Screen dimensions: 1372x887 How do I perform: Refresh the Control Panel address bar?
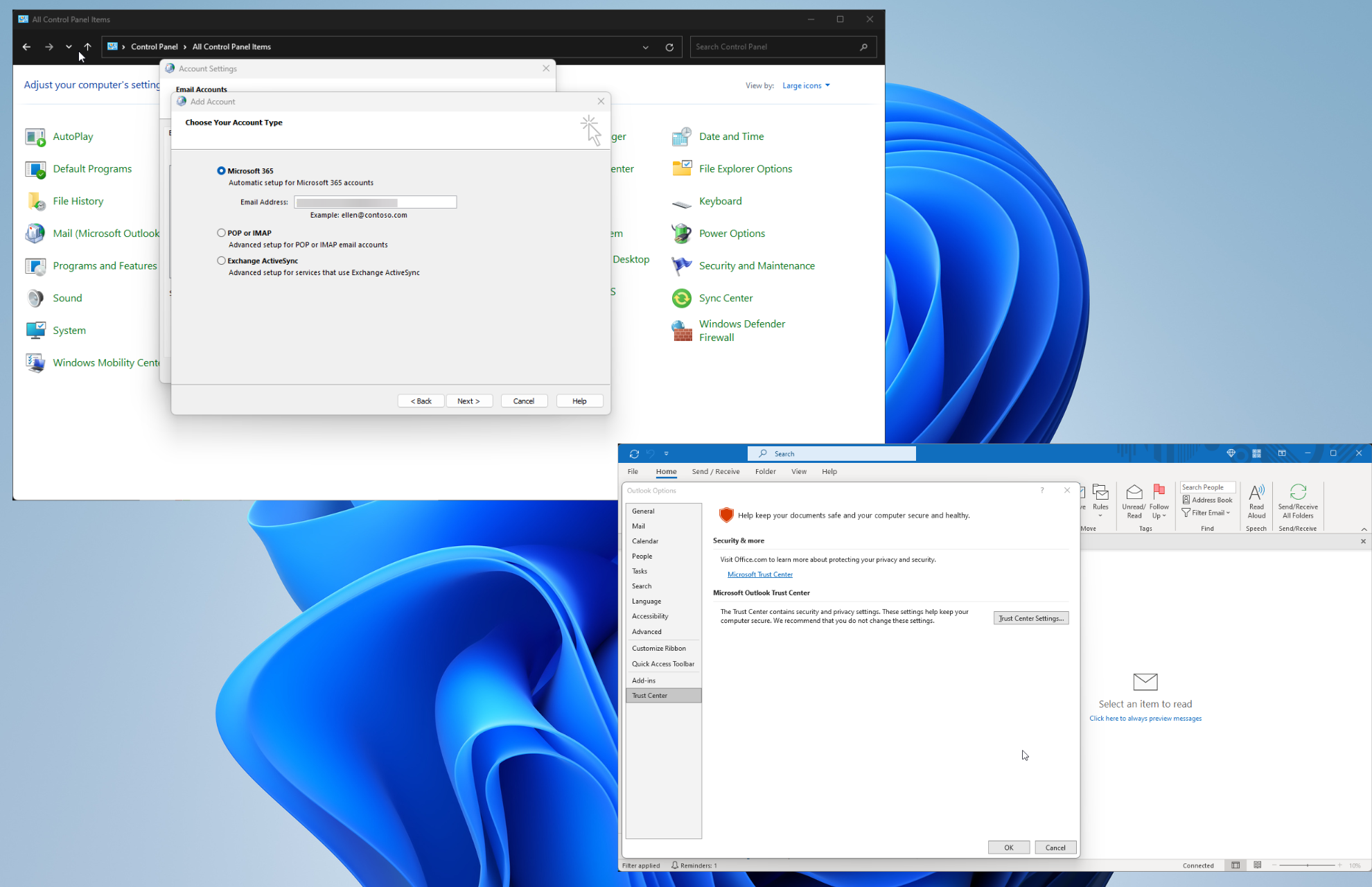[x=669, y=47]
